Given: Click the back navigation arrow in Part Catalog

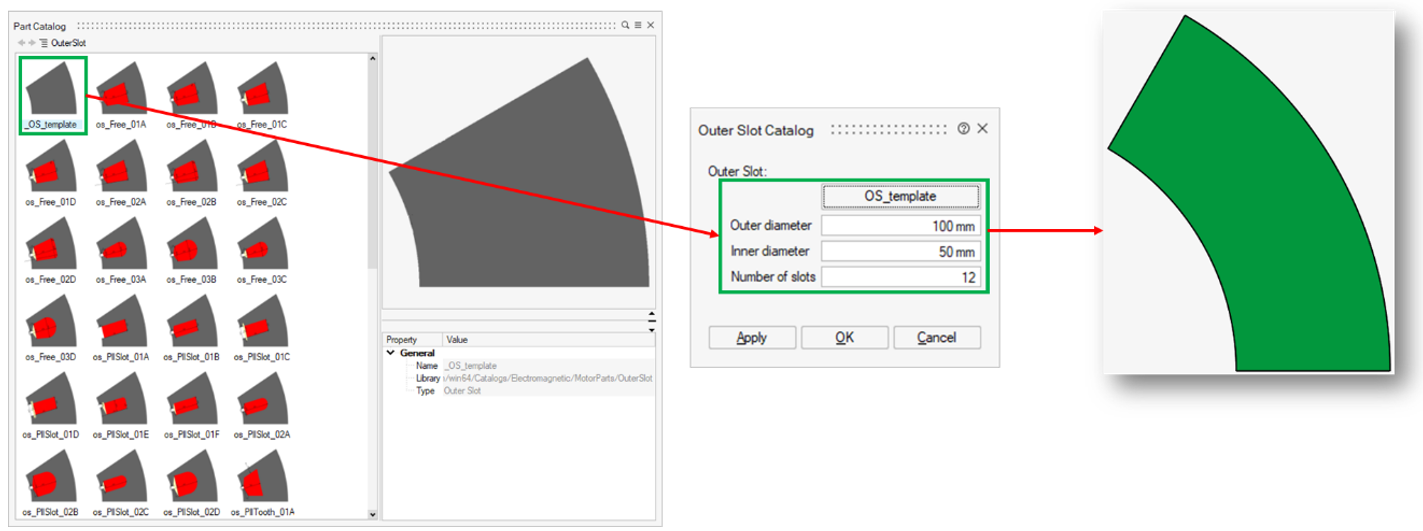Looking at the screenshot, I should click(x=20, y=43).
